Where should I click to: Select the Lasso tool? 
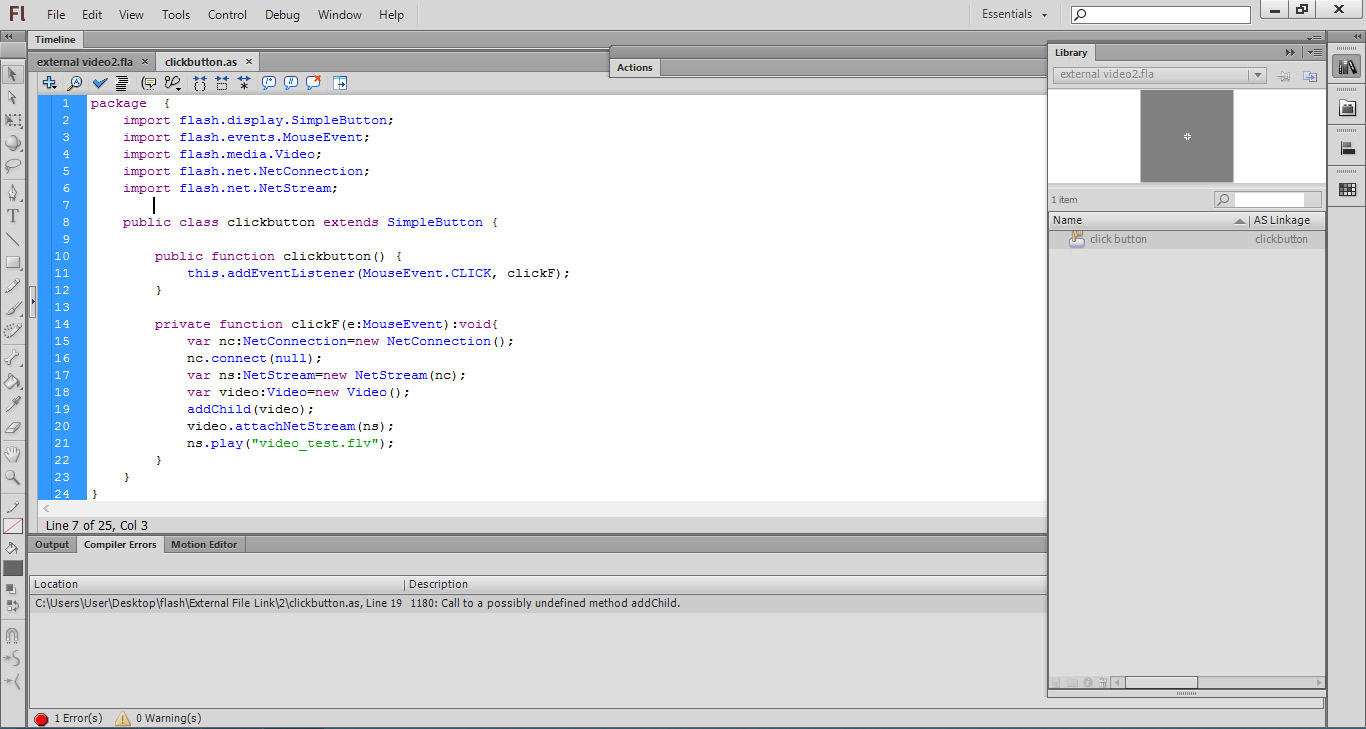point(13,166)
